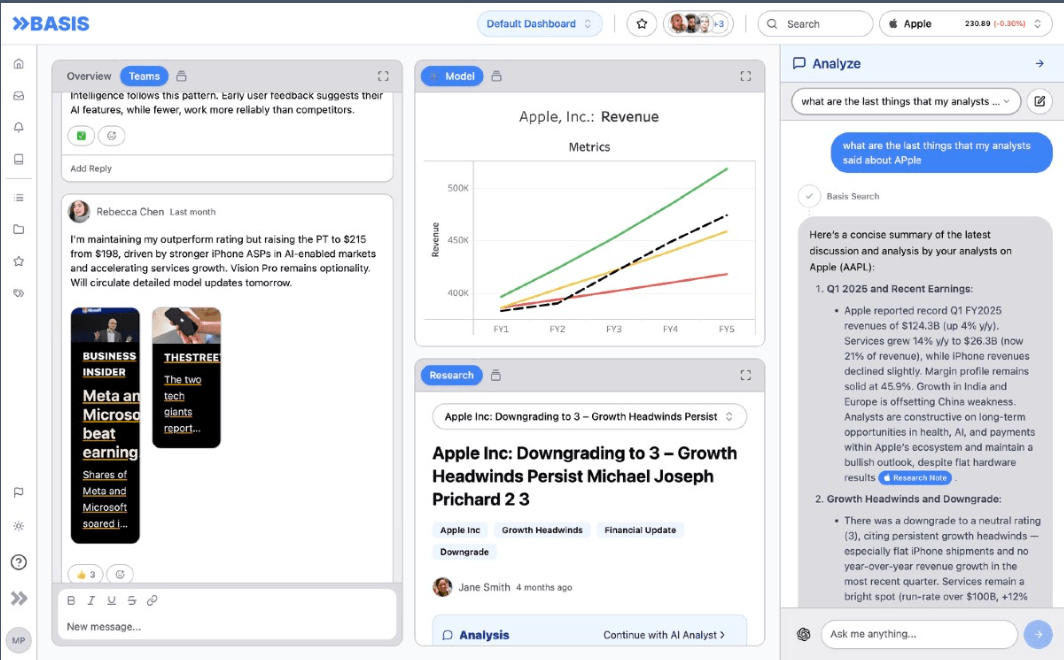Collapse Analyze panel using the arrow icon
The height and width of the screenshot is (660, 1064).
coord(1040,64)
